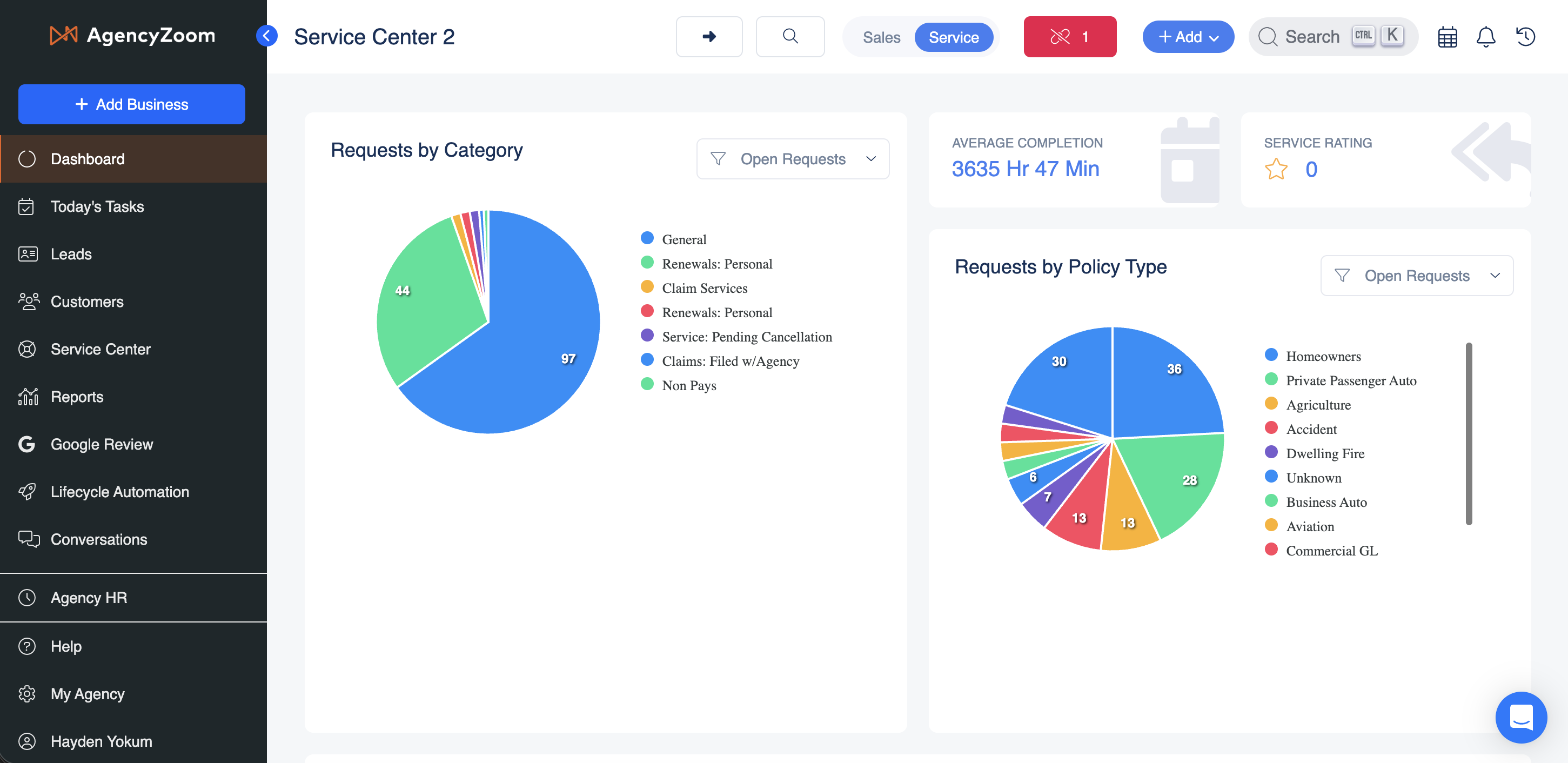Open the Add dropdown menu
Viewport: 1568px width, 763px height.
1188,37
